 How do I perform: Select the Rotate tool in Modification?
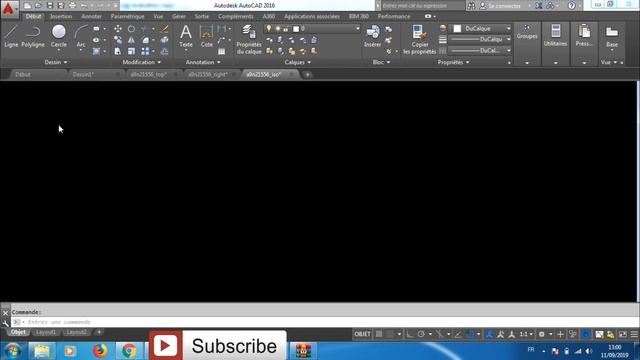pyautogui.click(x=131, y=29)
